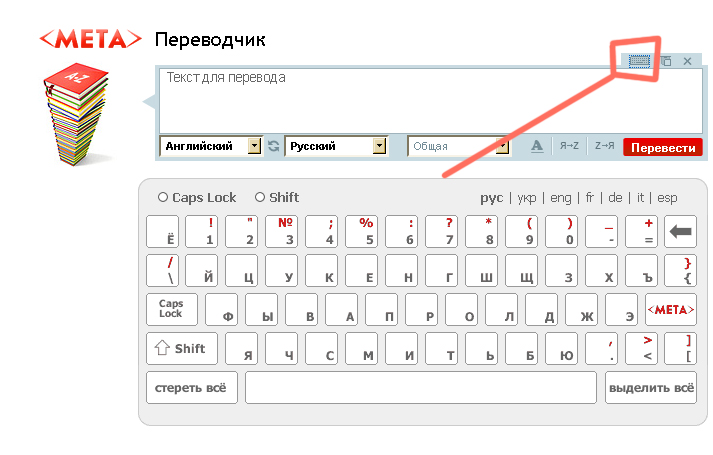Click the Ц key

pos(241,270)
